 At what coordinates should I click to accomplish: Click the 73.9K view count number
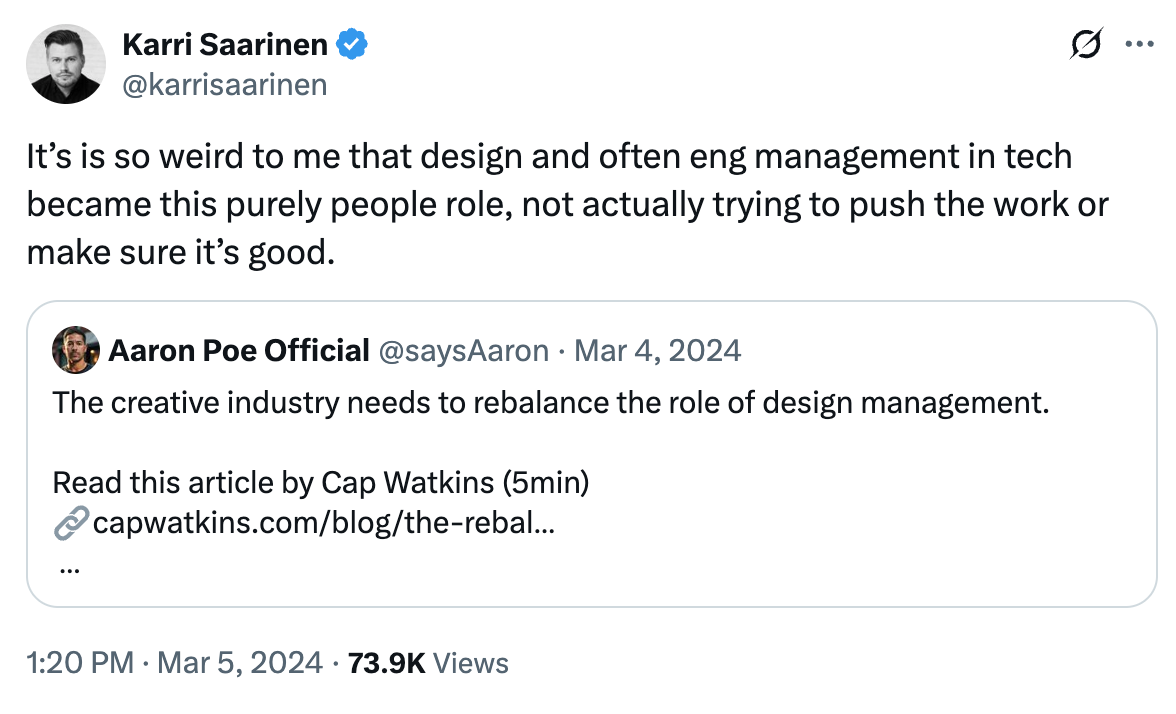point(386,663)
